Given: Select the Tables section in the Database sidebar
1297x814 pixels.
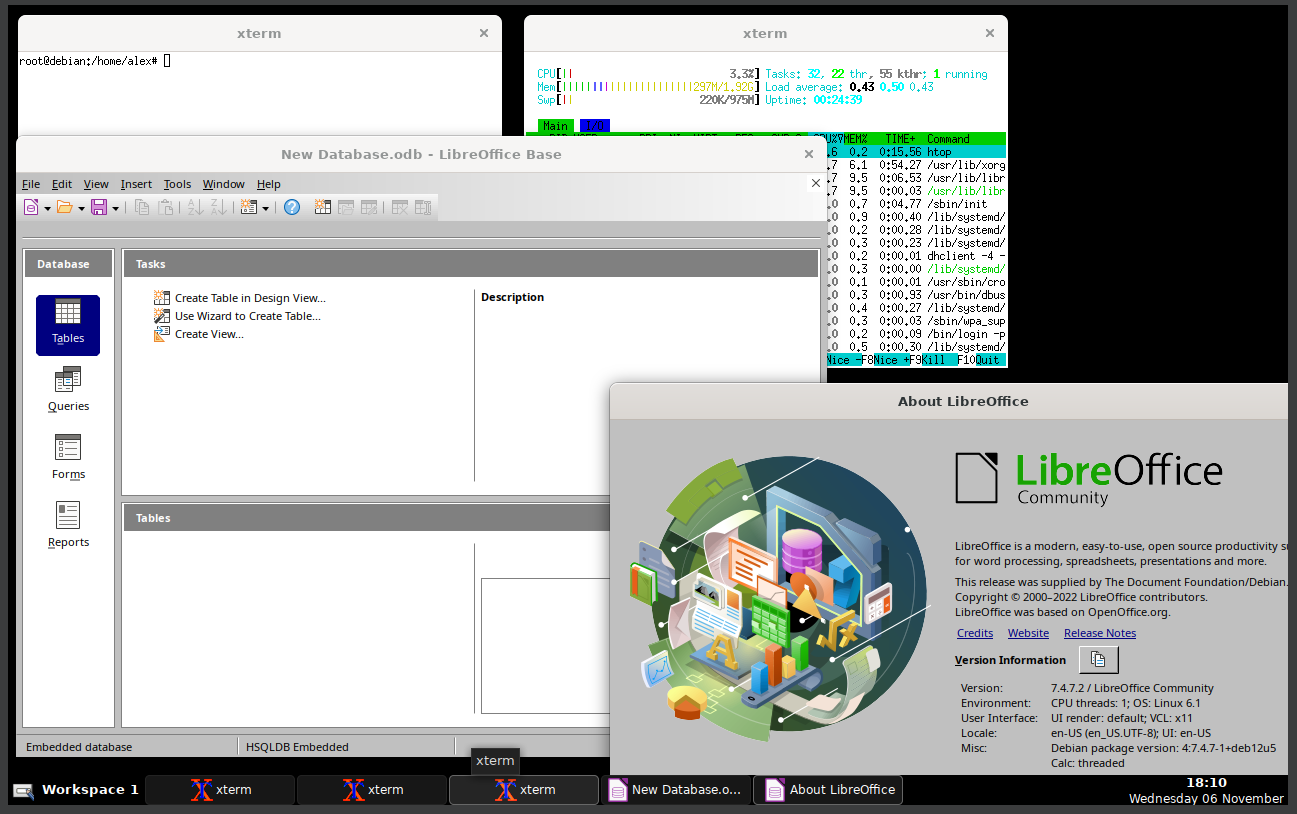Looking at the screenshot, I should tap(67, 325).
